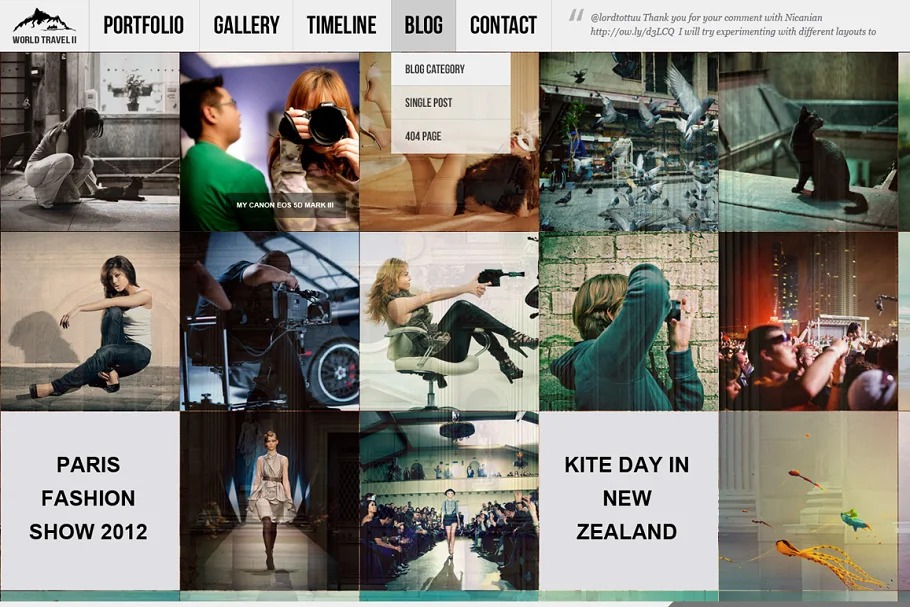Open the runway model in grey dress photo
Screen dimensions: 910x607
tap(269, 501)
